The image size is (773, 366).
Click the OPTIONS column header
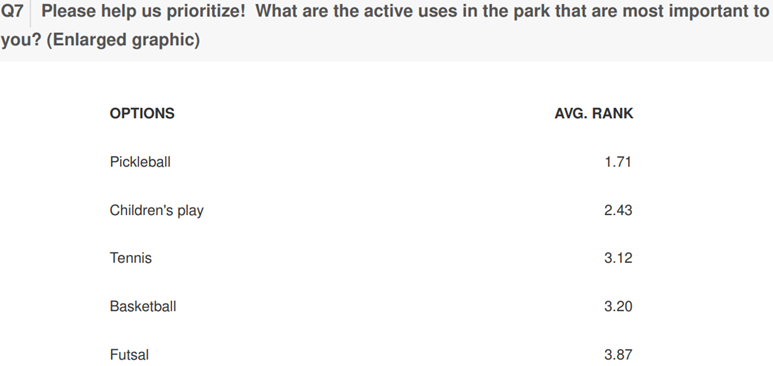(142, 113)
